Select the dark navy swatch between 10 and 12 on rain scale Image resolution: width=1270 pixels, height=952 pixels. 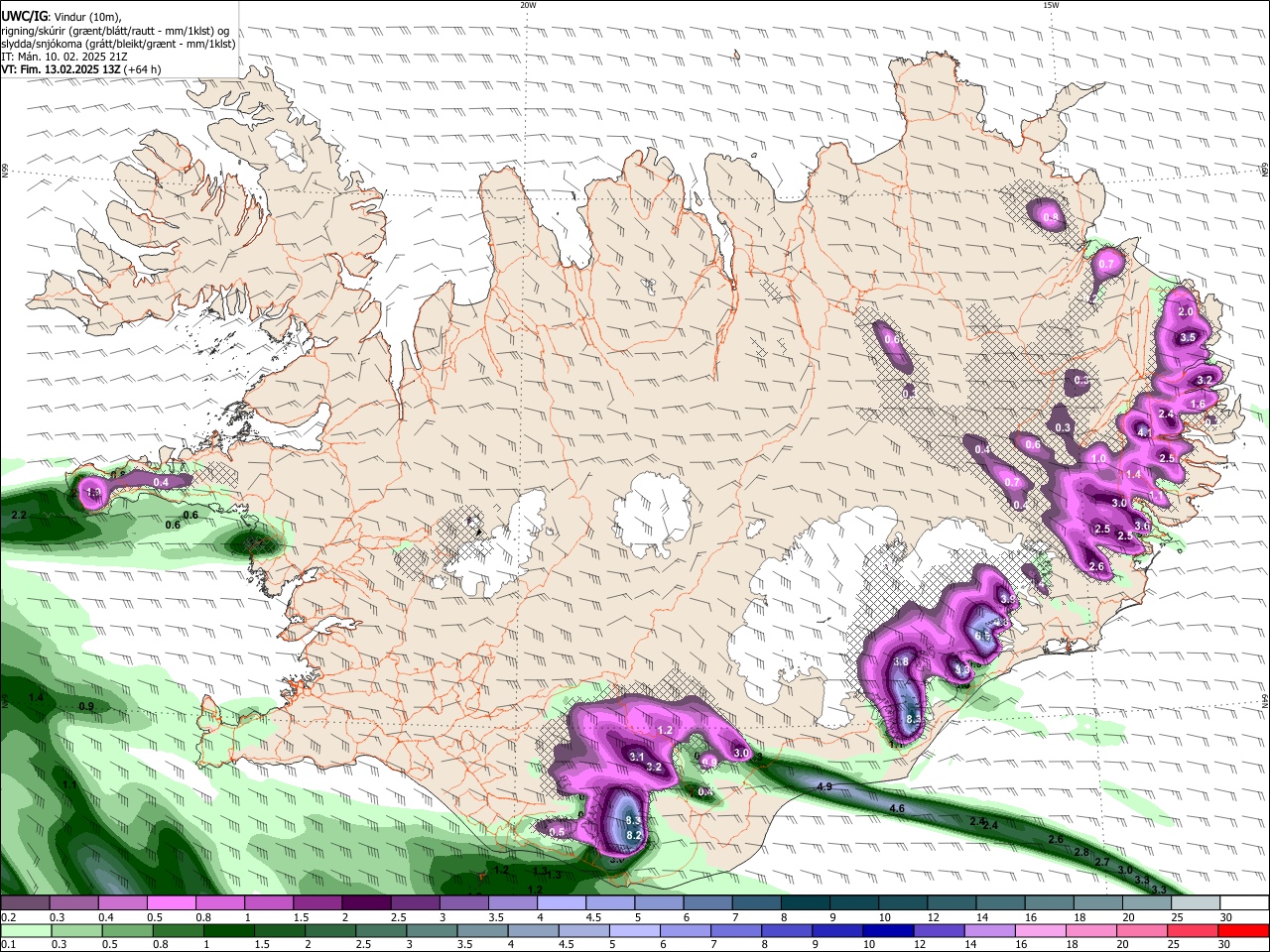887,931
